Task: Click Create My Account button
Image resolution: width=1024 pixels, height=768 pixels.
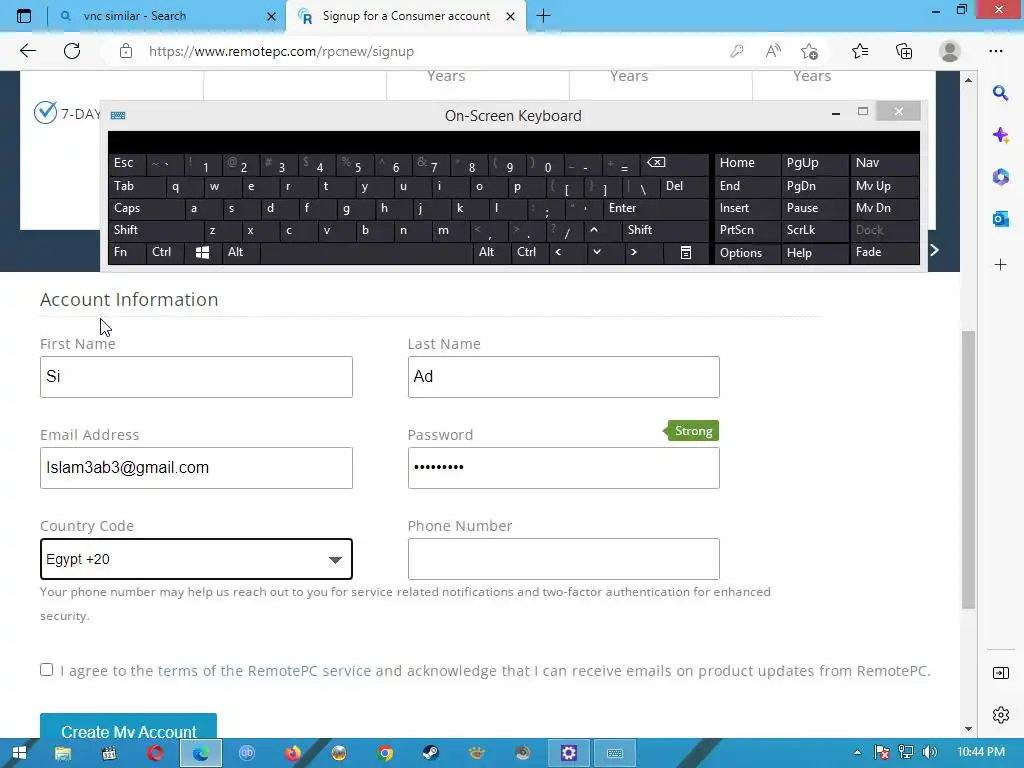Action: pyautogui.click(x=129, y=728)
